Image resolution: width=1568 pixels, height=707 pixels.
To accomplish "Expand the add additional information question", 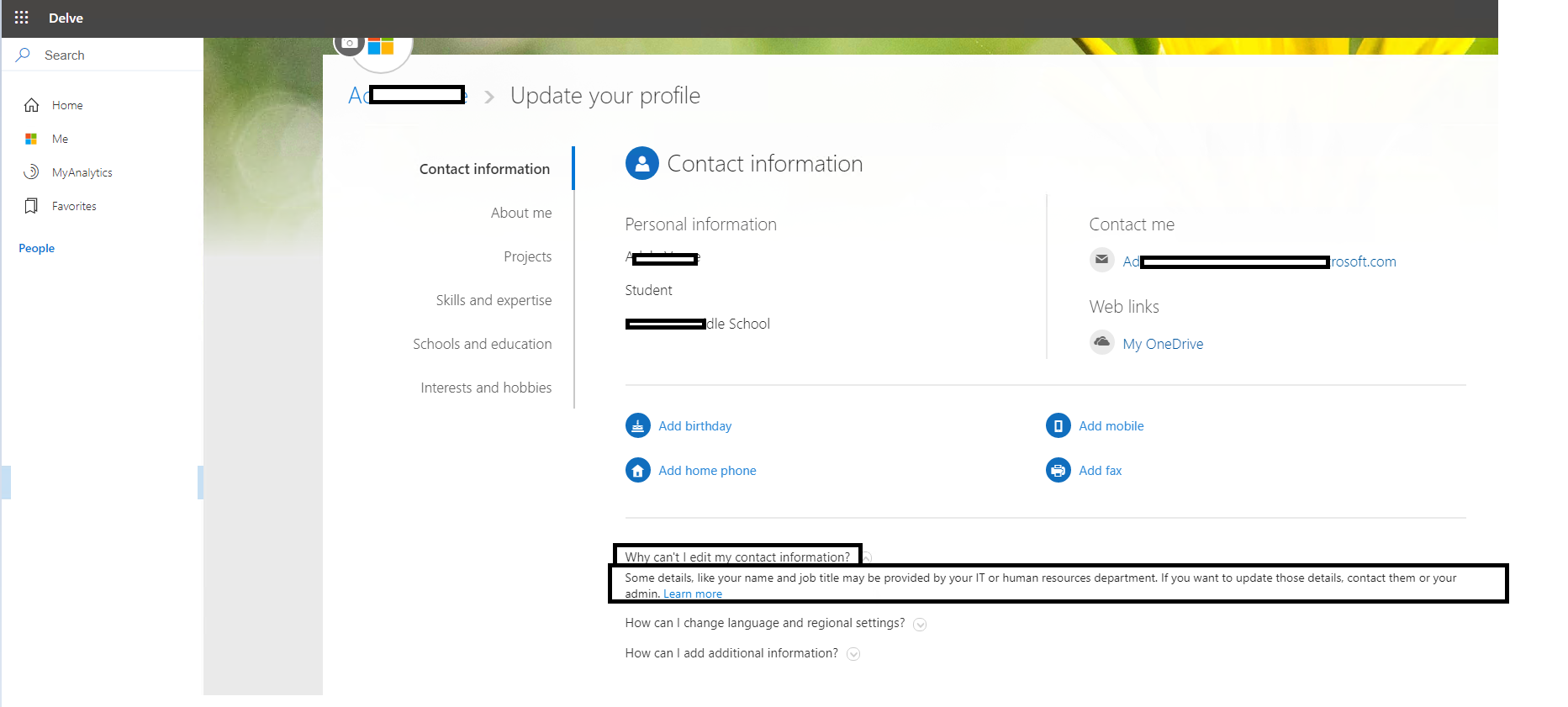I will tap(853, 654).
